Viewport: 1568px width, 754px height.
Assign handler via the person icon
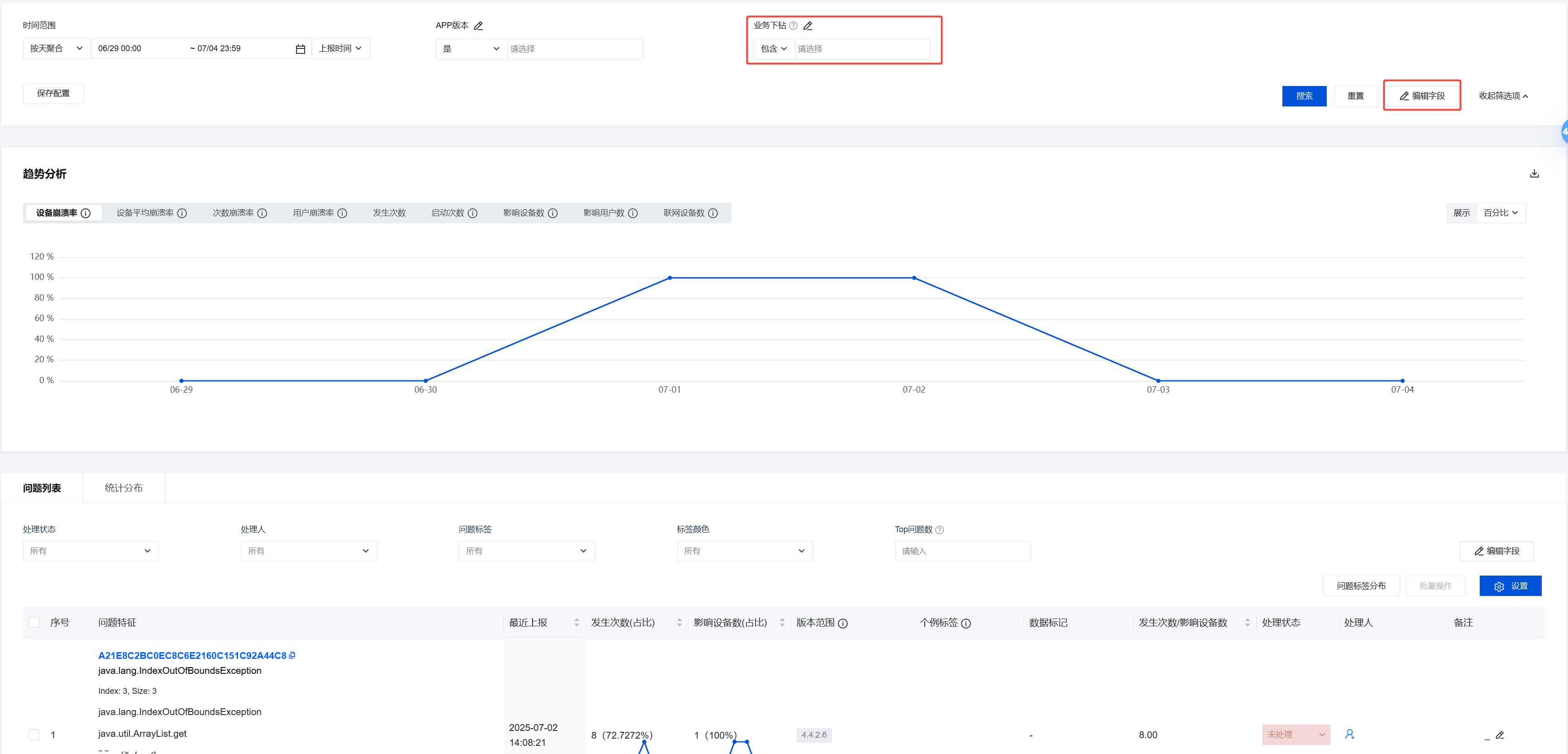pyautogui.click(x=1349, y=735)
